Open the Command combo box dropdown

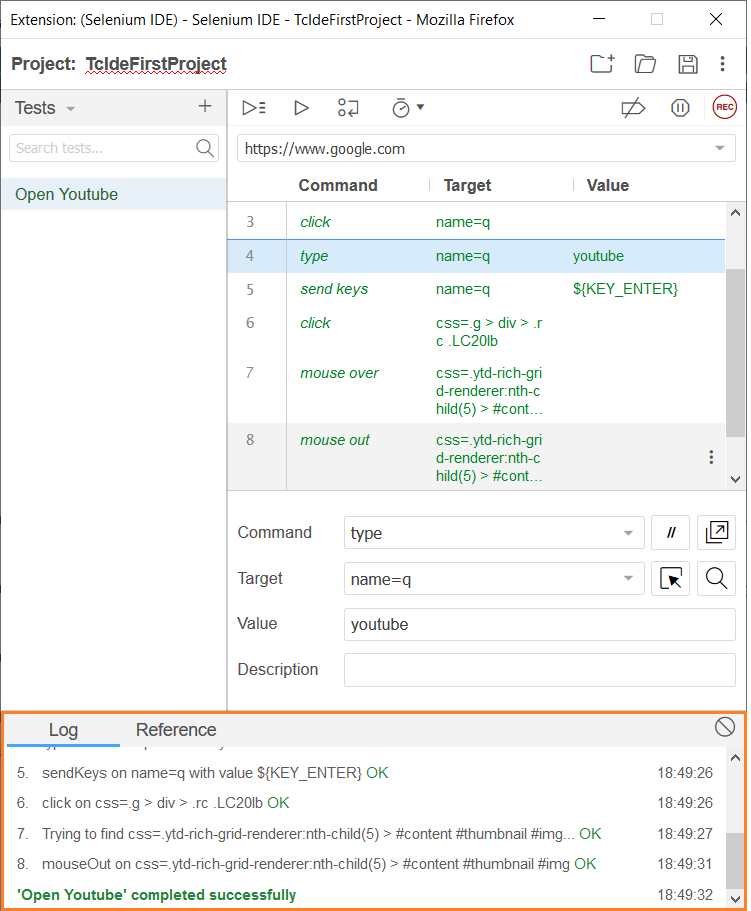click(628, 533)
